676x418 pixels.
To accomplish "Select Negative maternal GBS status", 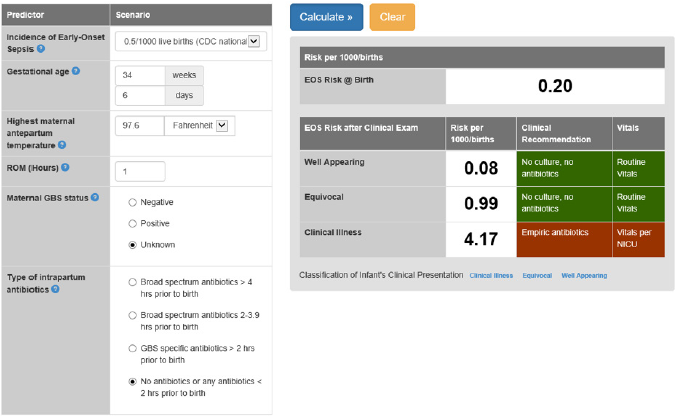I will (133, 201).
